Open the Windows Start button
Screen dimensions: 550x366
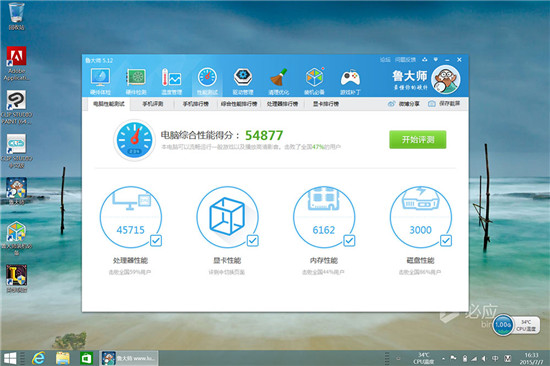[x=10, y=358]
